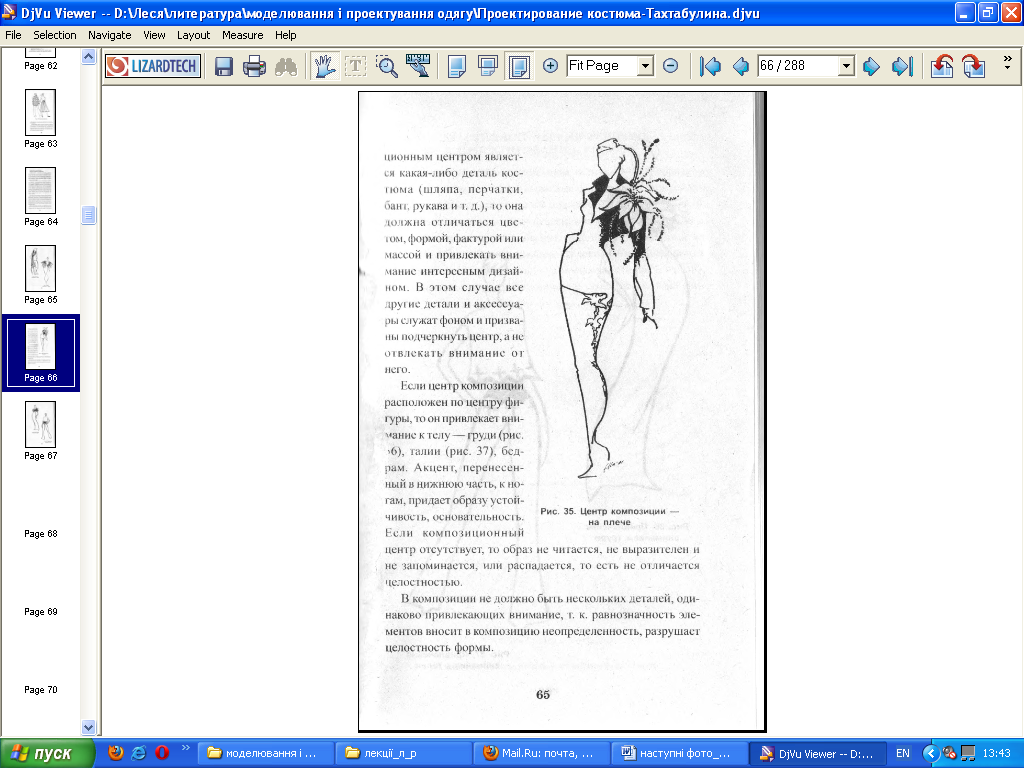Image resolution: width=1024 pixels, height=768 pixels.
Task: Rotate page clockwise icon
Action: pos(973,66)
